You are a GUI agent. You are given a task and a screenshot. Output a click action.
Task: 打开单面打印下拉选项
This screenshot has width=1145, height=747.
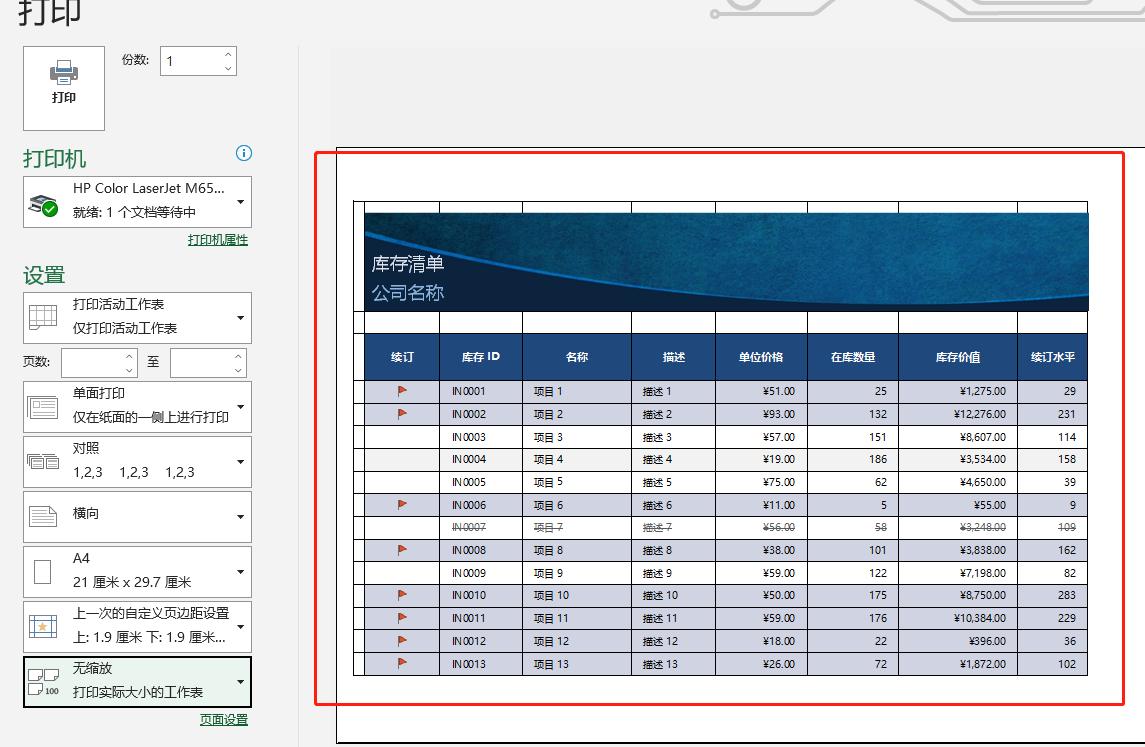click(x=239, y=407)
